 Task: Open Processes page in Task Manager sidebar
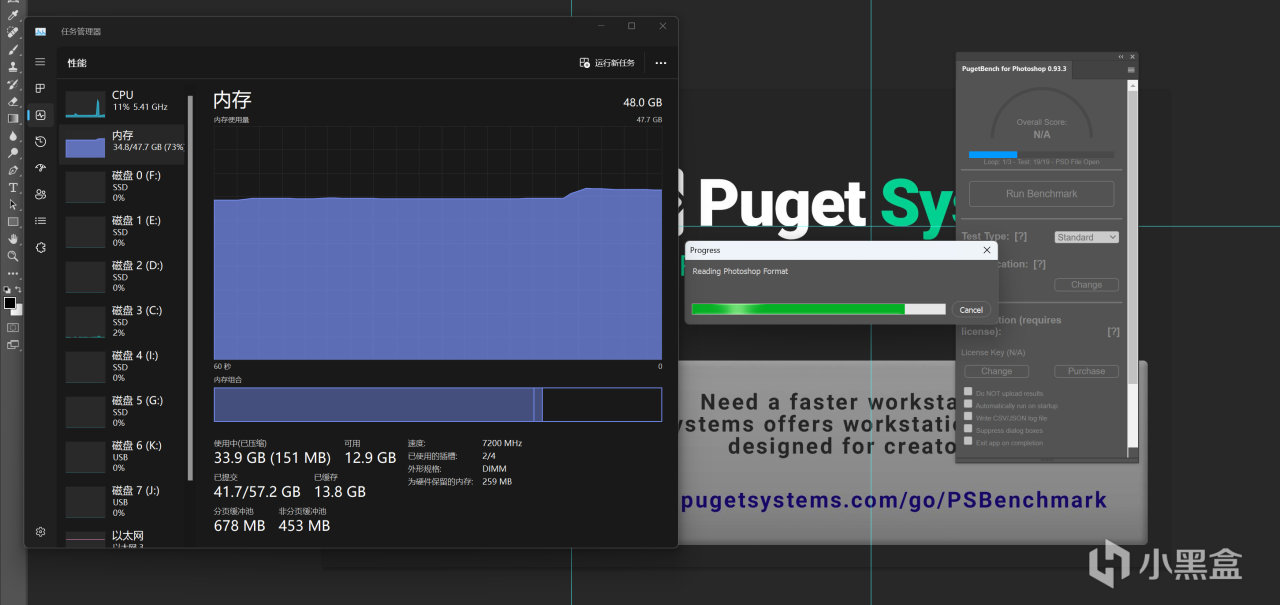40,88
